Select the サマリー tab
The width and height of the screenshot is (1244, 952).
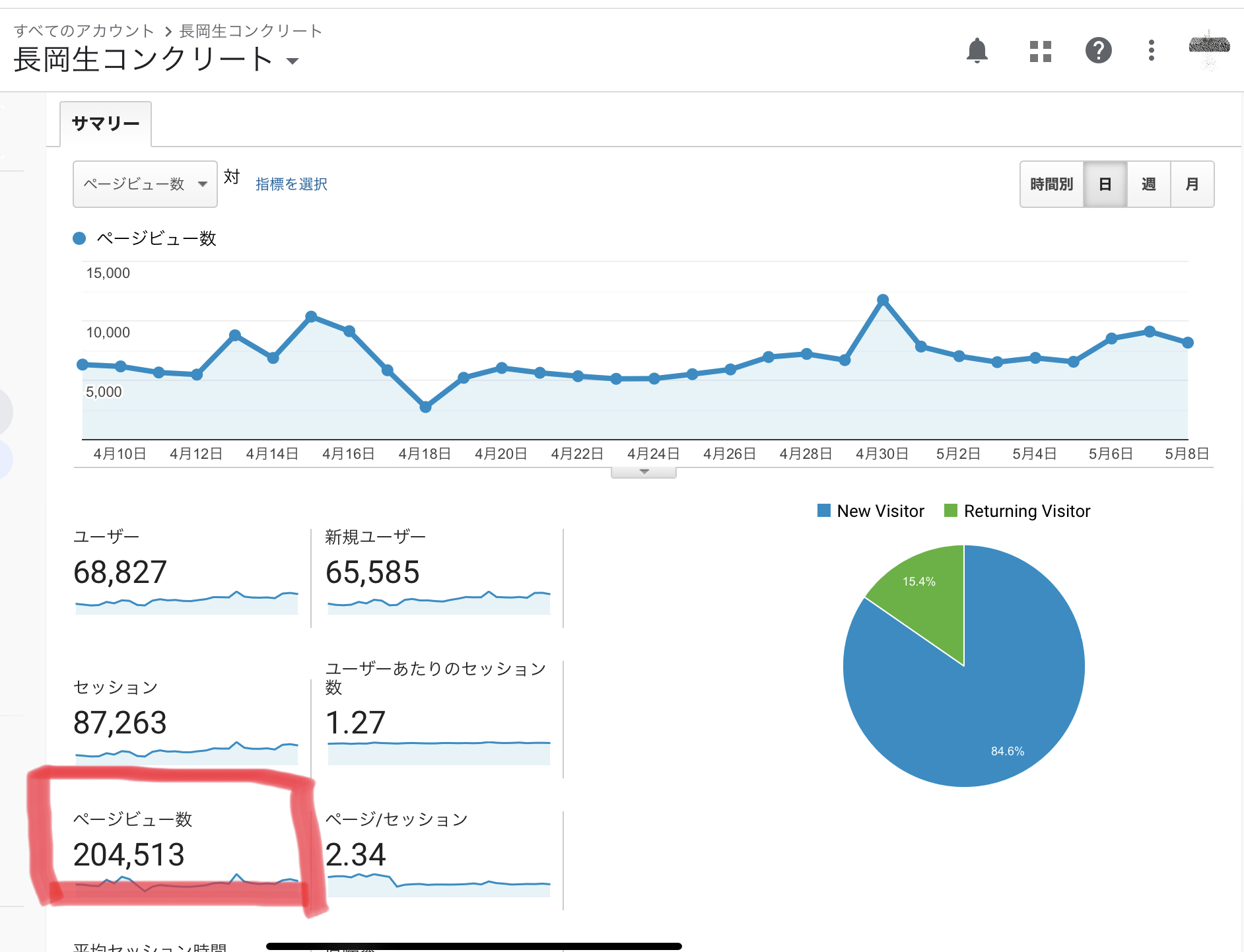click(x=106, y=123)
